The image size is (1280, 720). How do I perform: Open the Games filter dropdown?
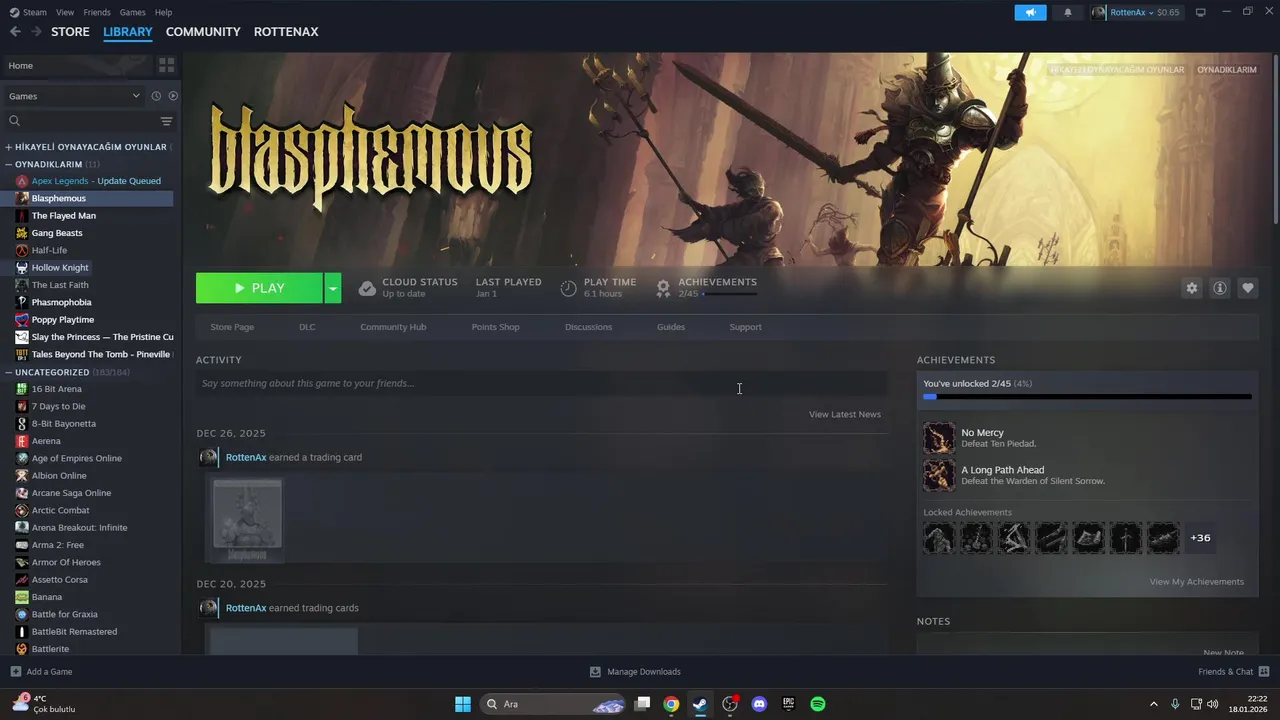point(74,96)
